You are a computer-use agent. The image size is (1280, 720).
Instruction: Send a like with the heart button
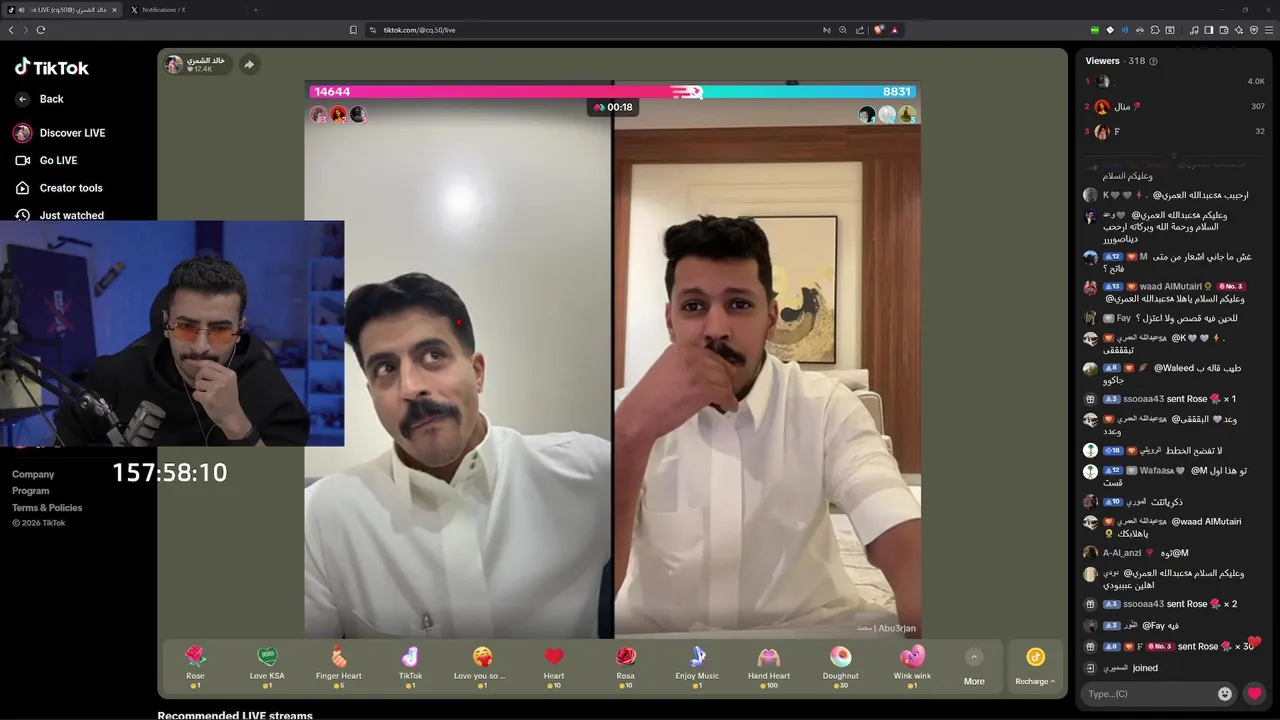[1254, 693]
